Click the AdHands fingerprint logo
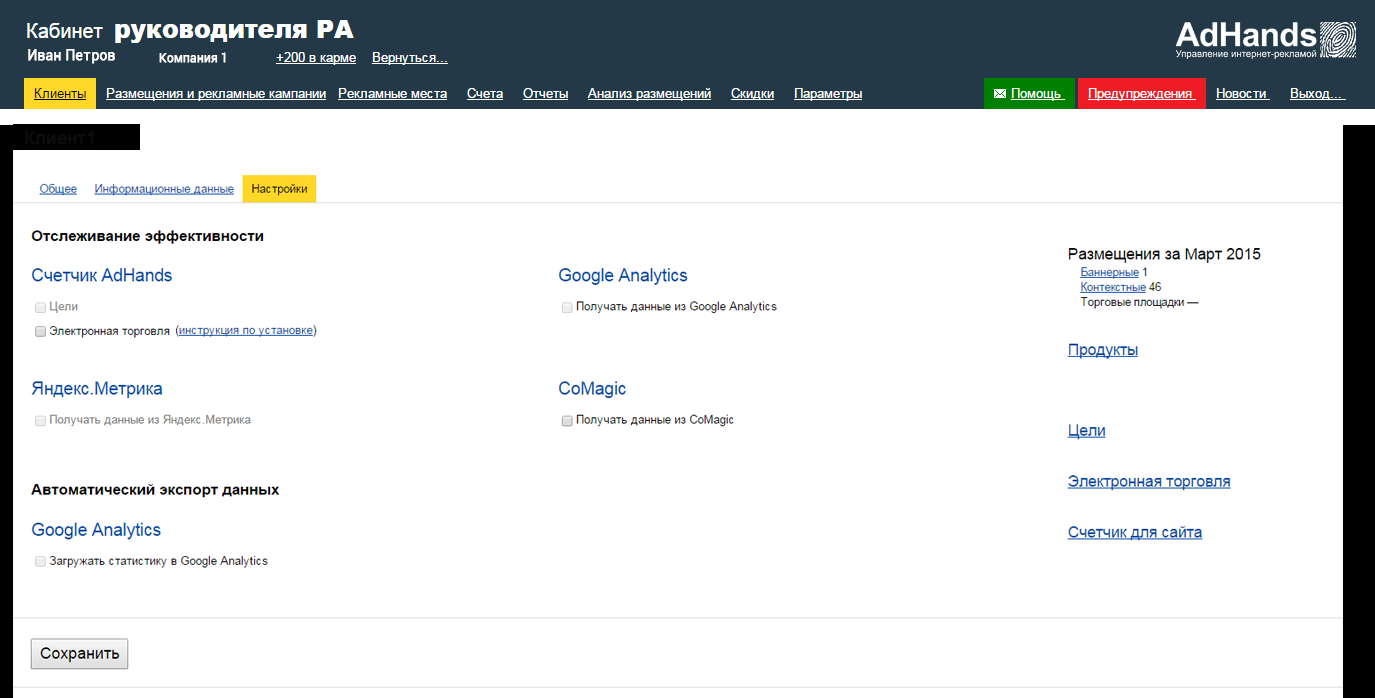The image size is (1375, 698). (1338, 40)
